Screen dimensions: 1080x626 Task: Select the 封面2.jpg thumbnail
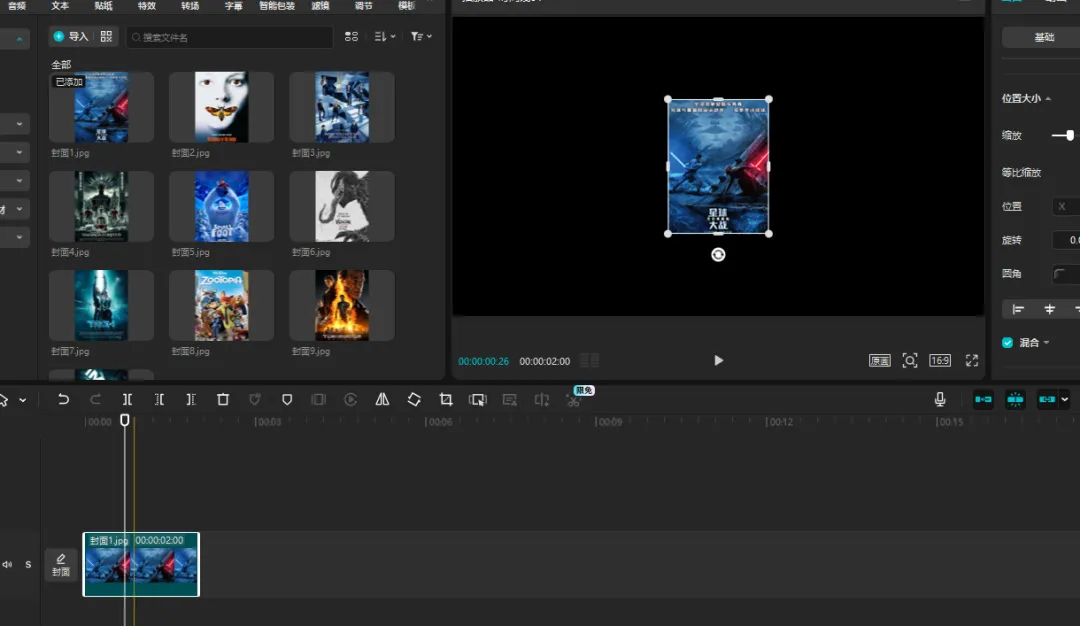[221, 107]
